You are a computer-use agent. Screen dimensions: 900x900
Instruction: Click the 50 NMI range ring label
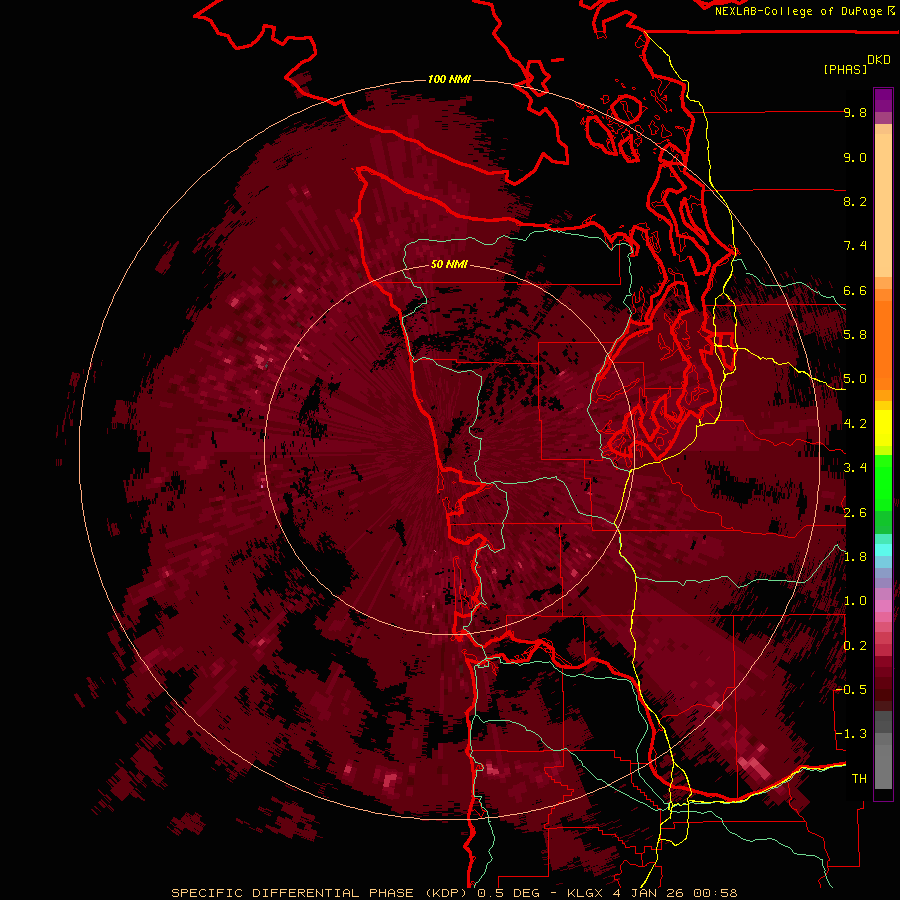449,264
